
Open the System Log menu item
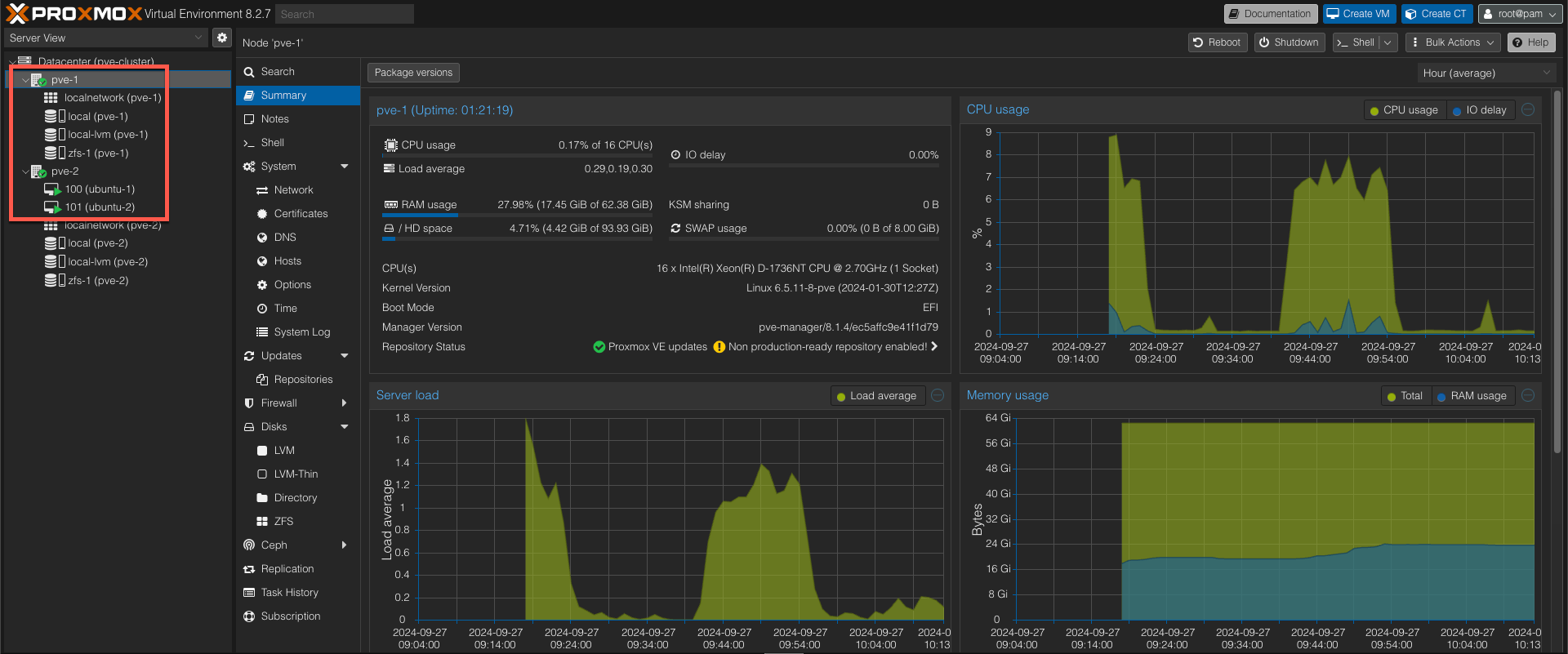298,332
